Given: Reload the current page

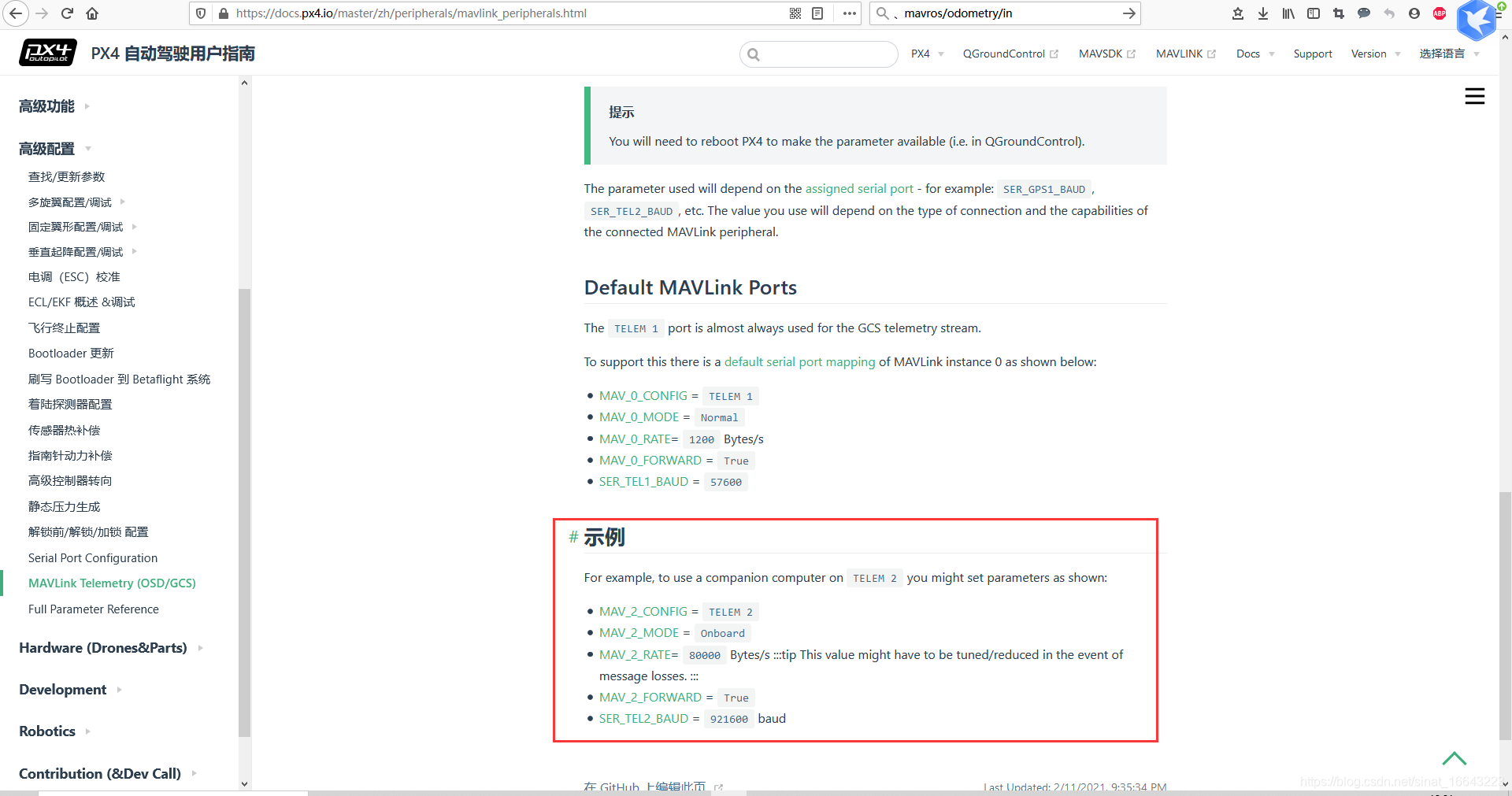Looking at the screenshot, I should (x=67, y=13).
